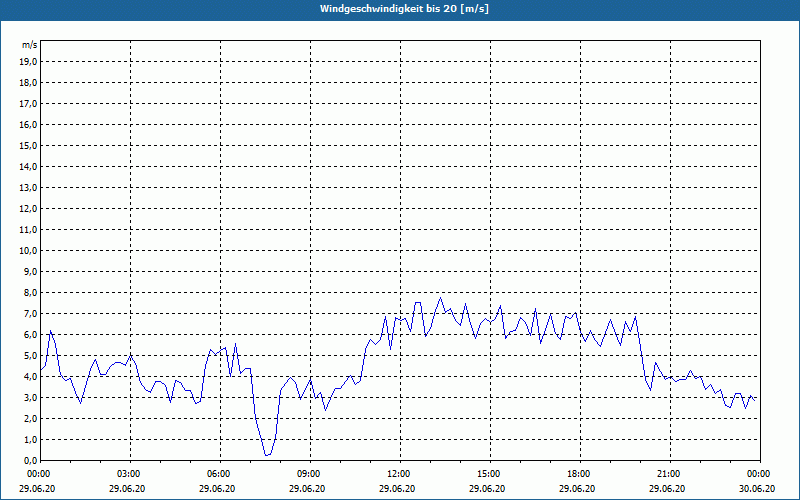Click on the 13,0 axis label
The width and height of the screenshot is (800, 500).
tap(28, 187)
